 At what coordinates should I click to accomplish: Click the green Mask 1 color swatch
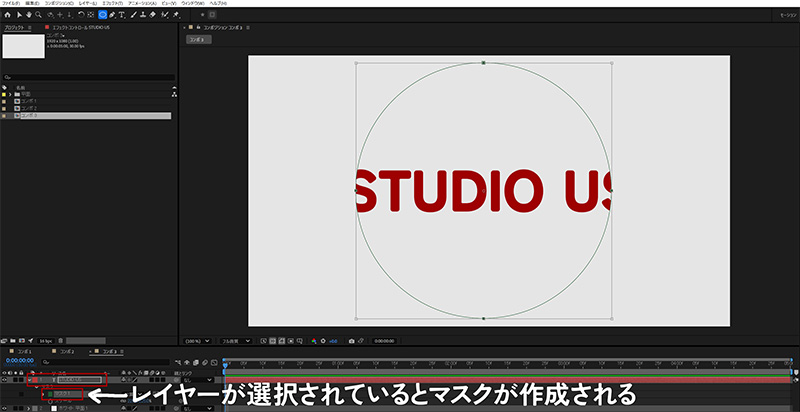pos(51,394)
